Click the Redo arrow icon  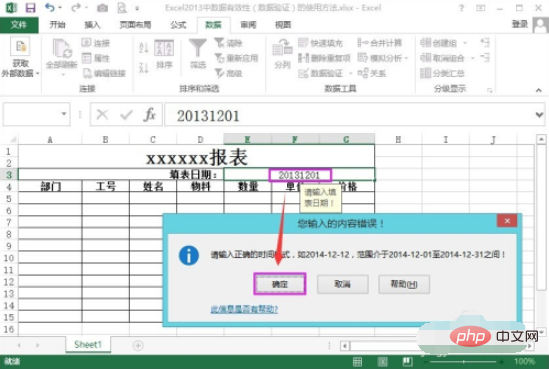[x=76, y=7]
